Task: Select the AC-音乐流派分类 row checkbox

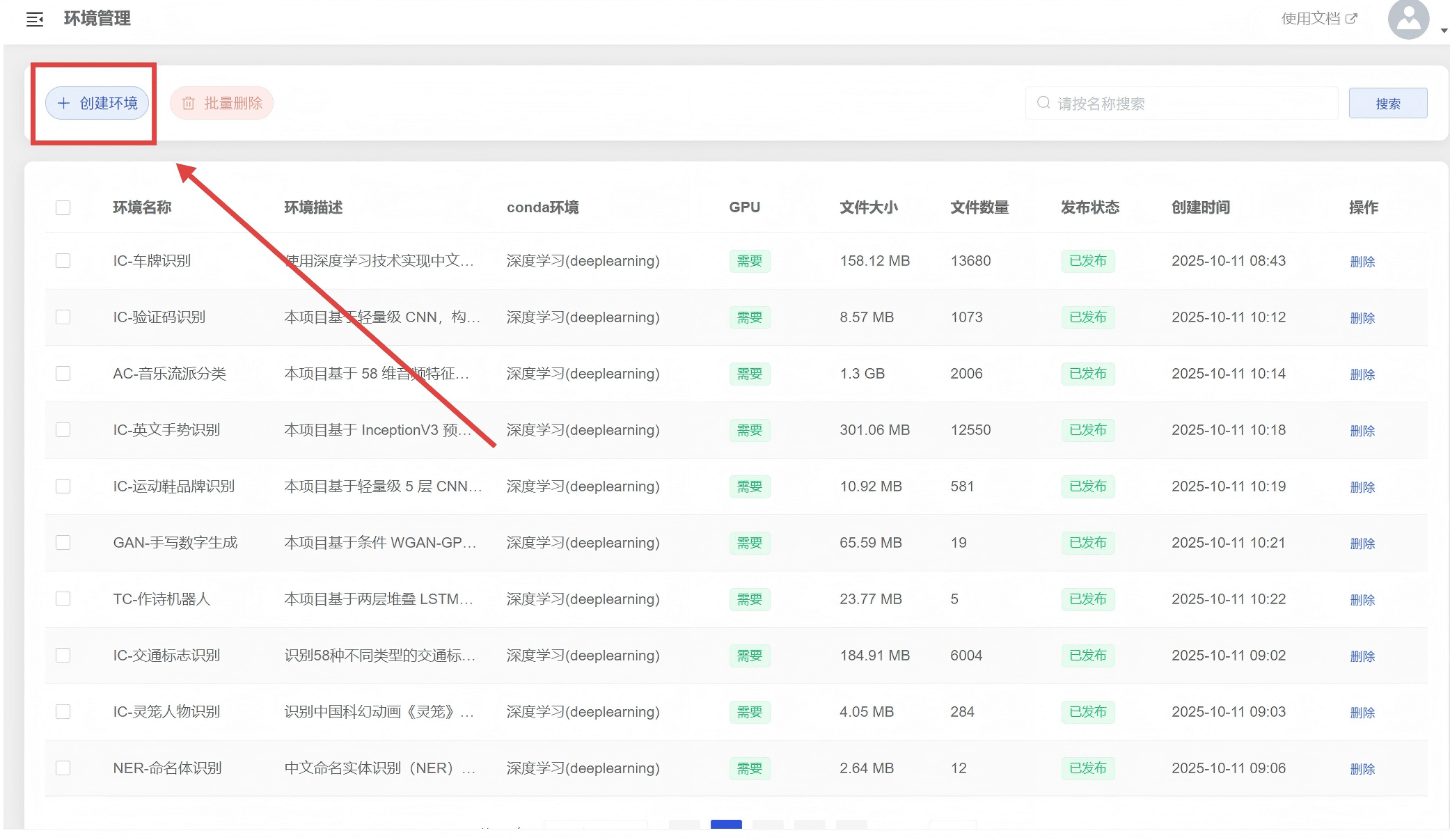Action: (63, 374)
